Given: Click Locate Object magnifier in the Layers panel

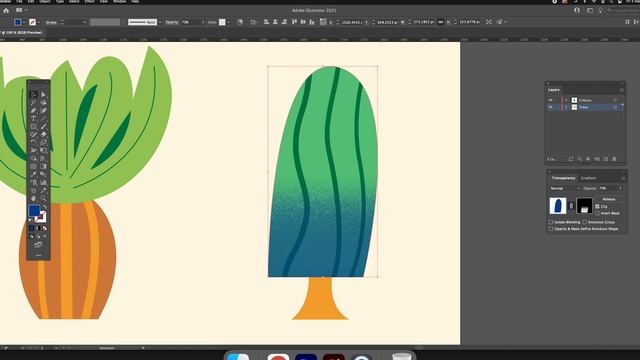Looking at the screenshot, I should [x=580, y=159].
